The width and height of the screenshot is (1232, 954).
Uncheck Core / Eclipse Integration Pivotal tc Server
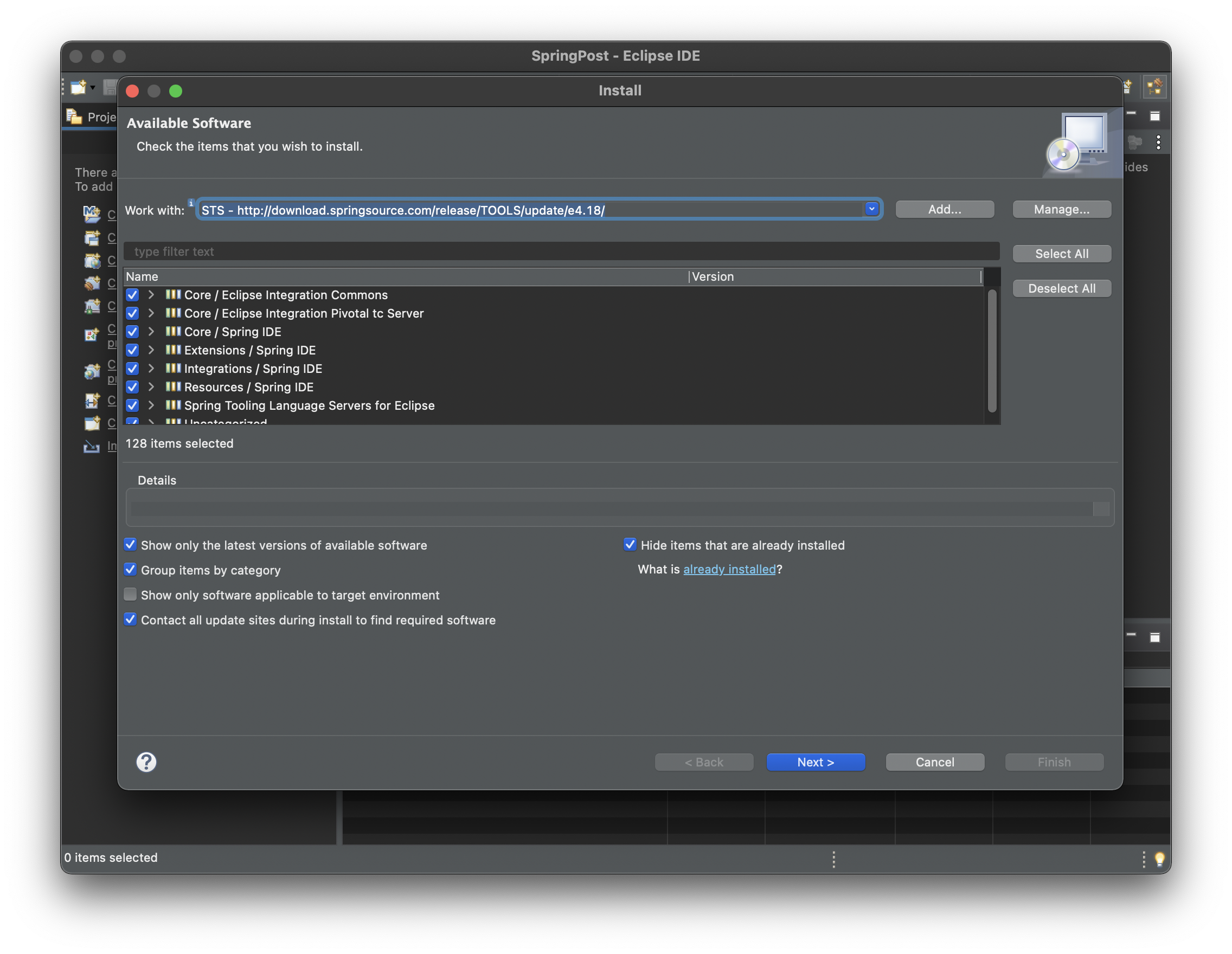pyautogui.click(x=132, y=313)
